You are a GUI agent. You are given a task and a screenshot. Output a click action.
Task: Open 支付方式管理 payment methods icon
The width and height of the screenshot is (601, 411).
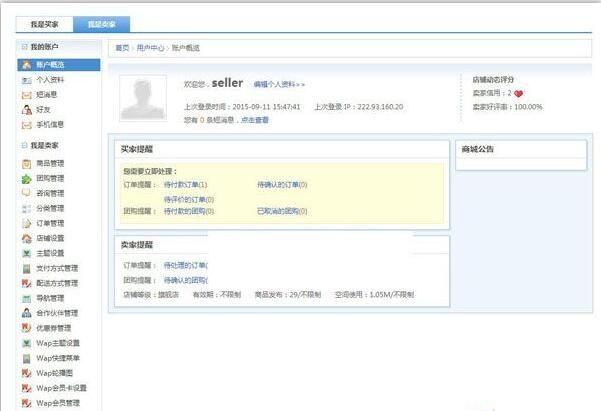point(26,268)
